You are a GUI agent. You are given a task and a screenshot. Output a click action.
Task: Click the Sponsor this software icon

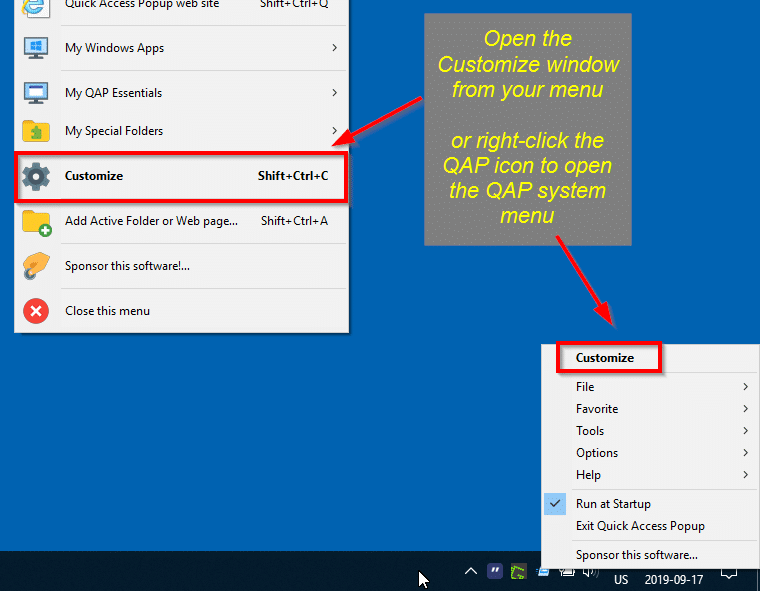36,266
